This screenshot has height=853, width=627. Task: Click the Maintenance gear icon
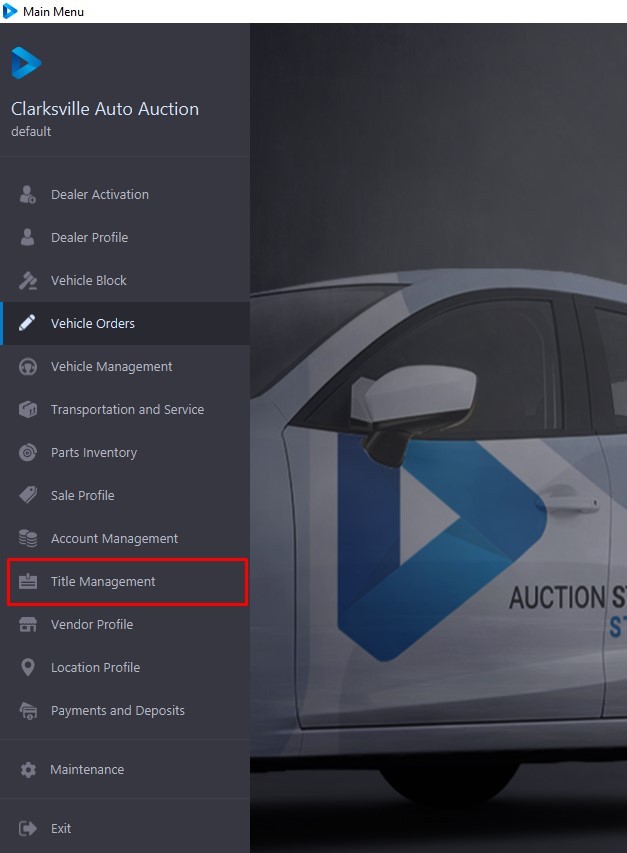(28, 770)
